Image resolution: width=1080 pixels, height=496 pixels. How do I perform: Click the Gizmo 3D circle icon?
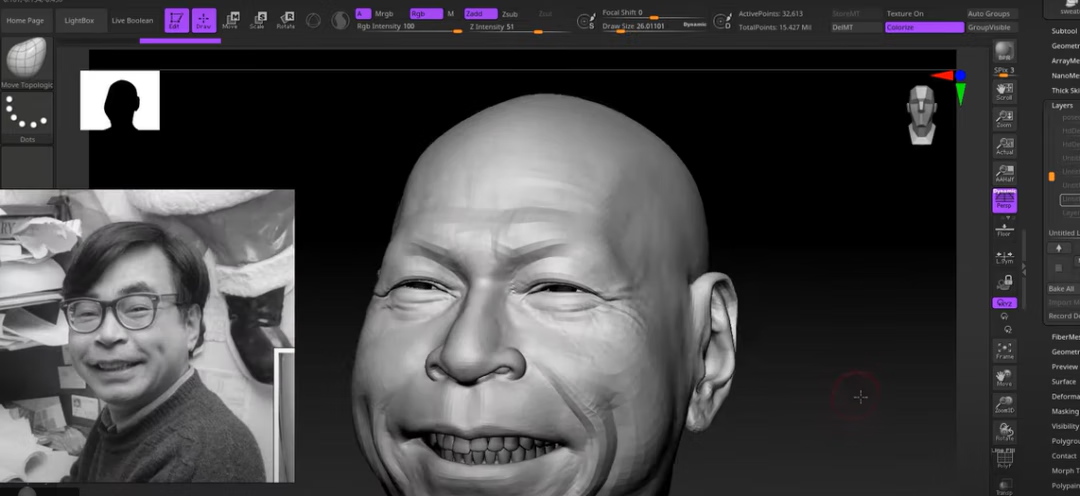313,21
